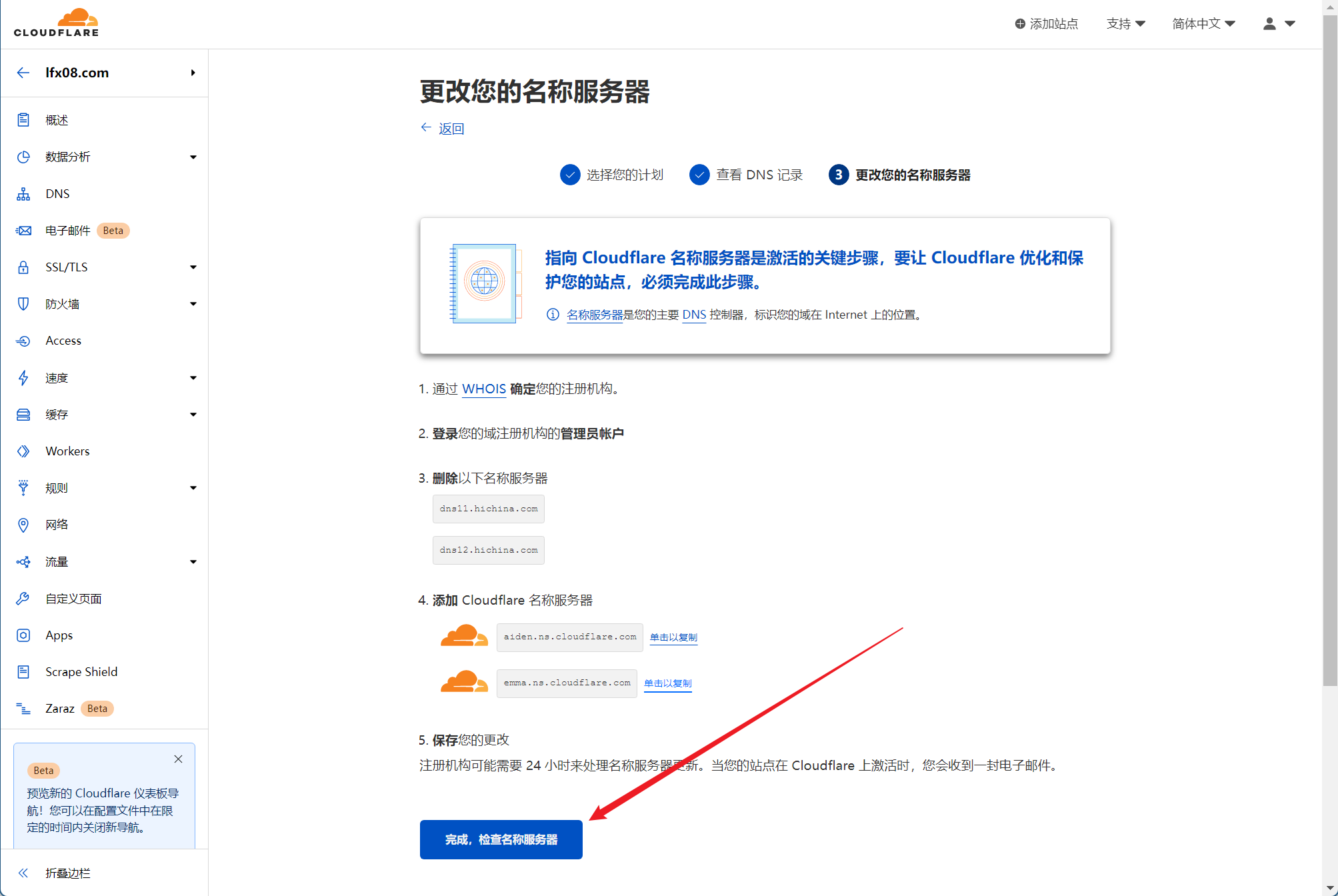Click the 防火墙 shield icon

tap(23, 304)
